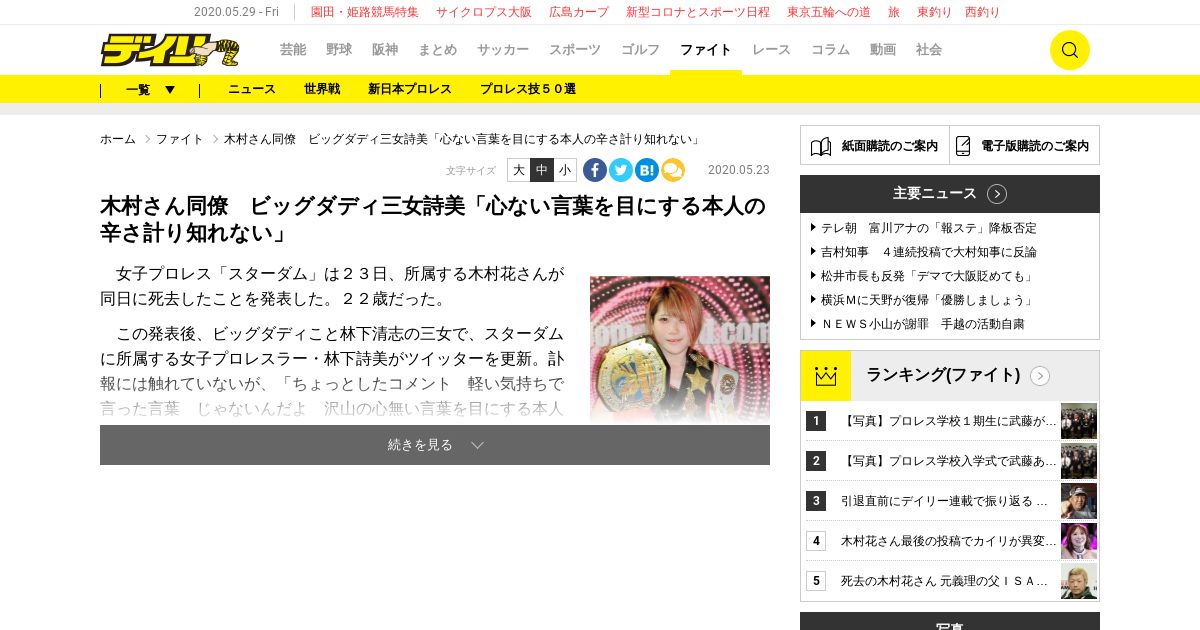Set text size to 小

pos(565,170)
